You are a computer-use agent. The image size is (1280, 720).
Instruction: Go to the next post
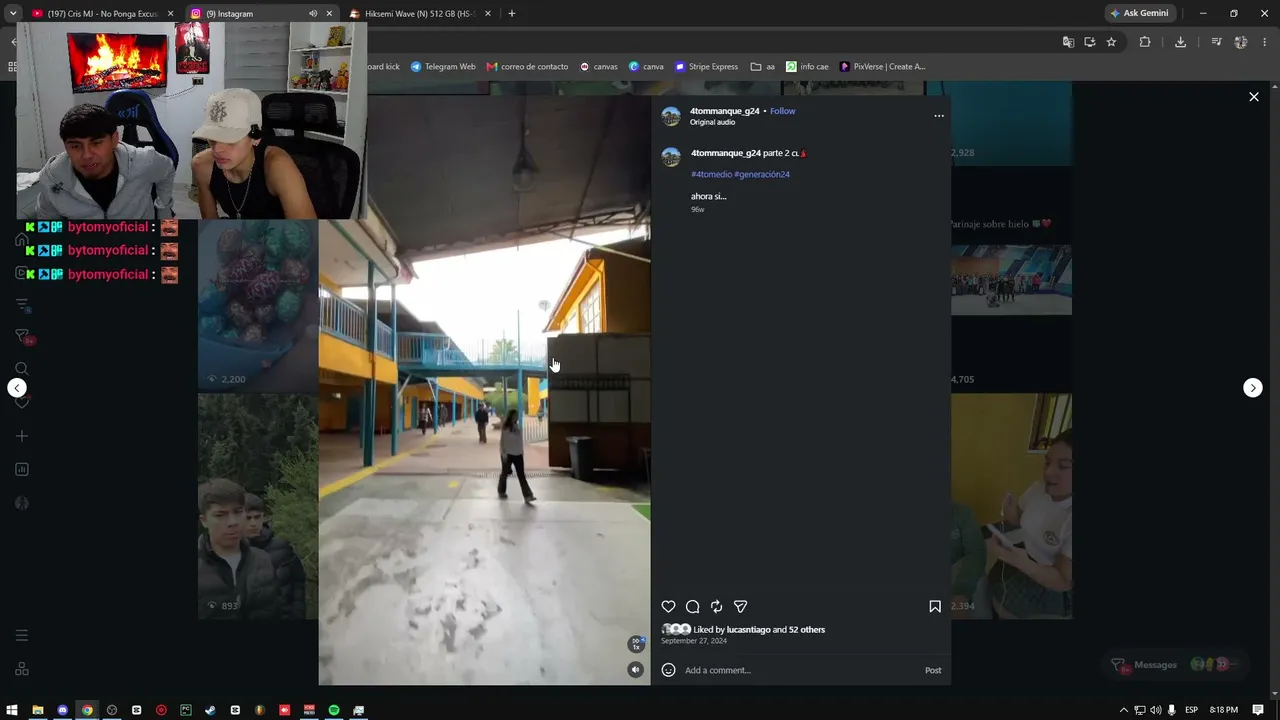pyautogui.click(x=1253, y=388)
